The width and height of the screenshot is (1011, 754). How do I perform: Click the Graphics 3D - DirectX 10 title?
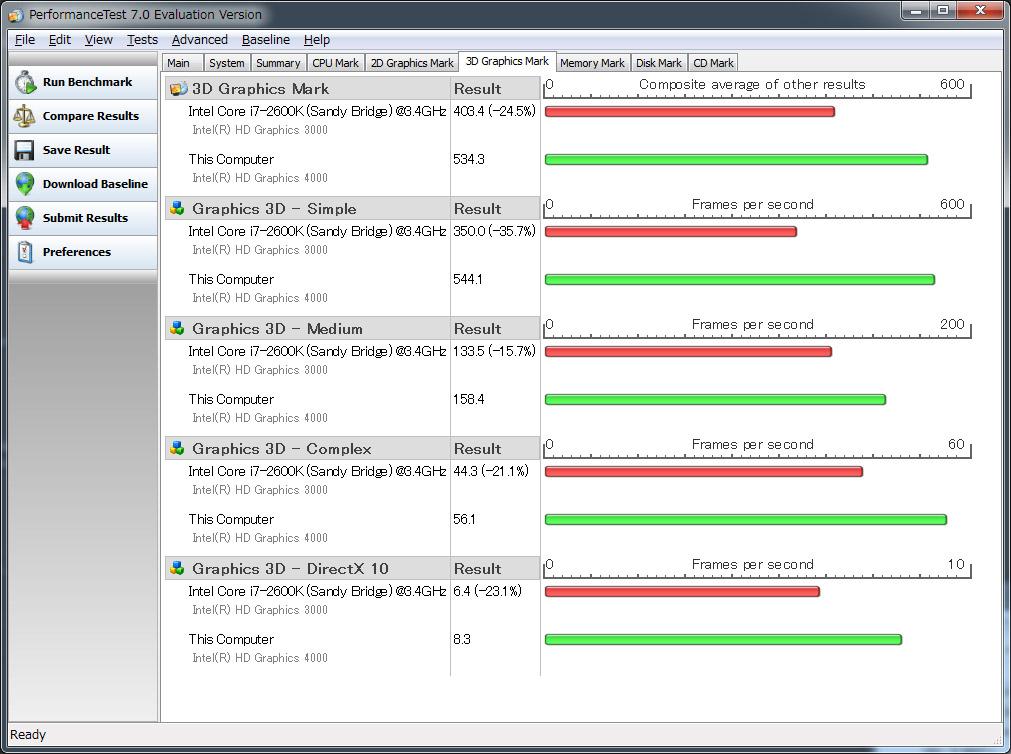tap(290, 569)
